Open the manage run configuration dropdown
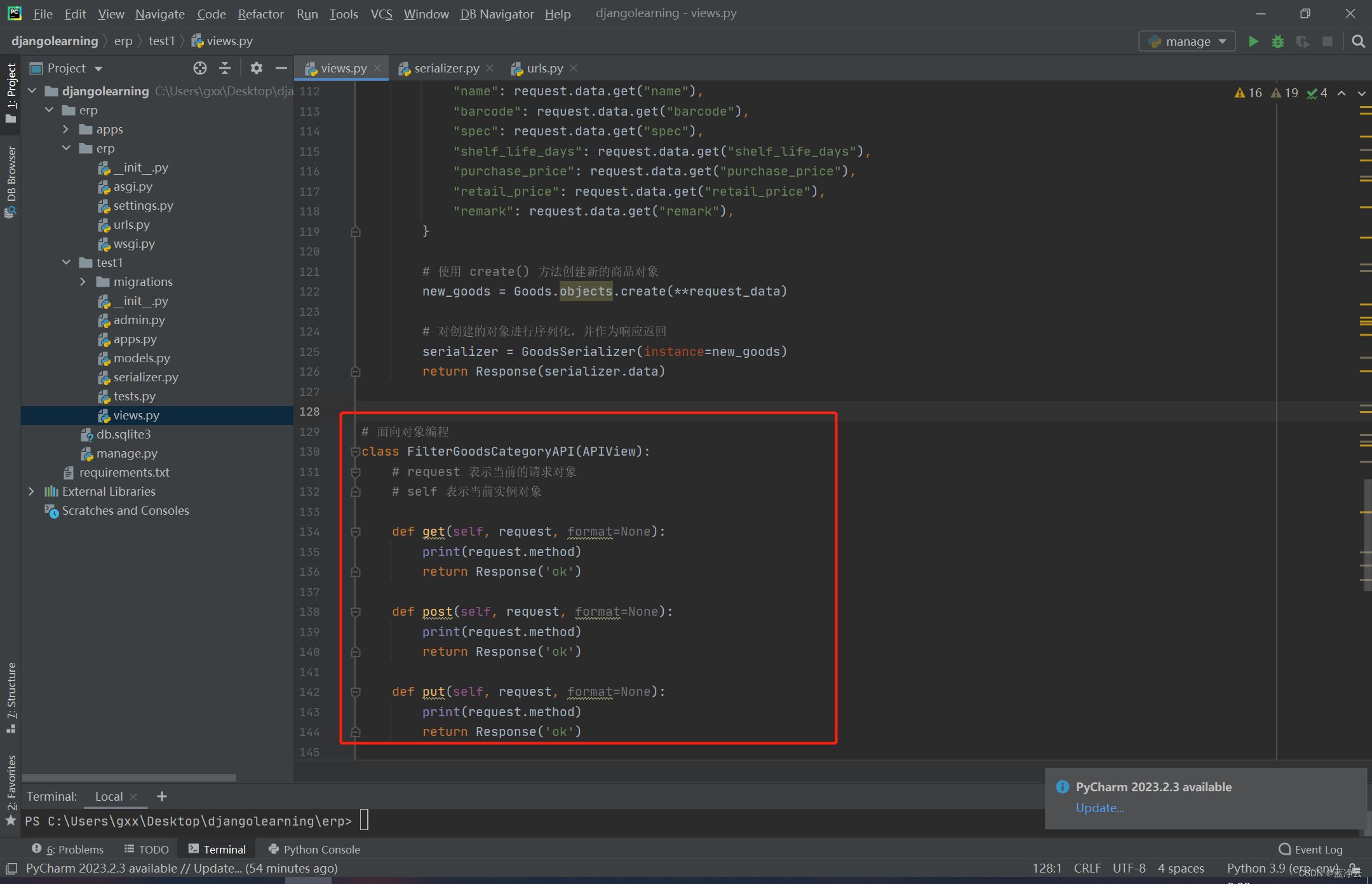Image resolution: width=1372 pixels, height=884 pixels. (1187, 41)
